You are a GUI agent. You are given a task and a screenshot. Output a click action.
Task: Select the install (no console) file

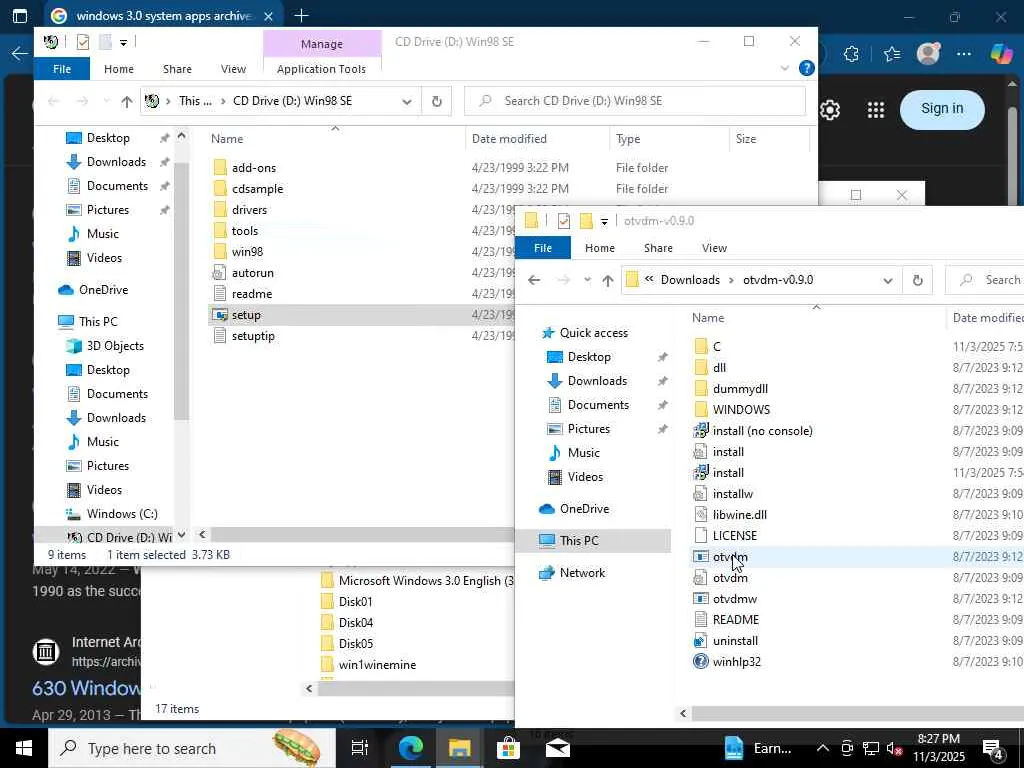[x=762, y=430]
